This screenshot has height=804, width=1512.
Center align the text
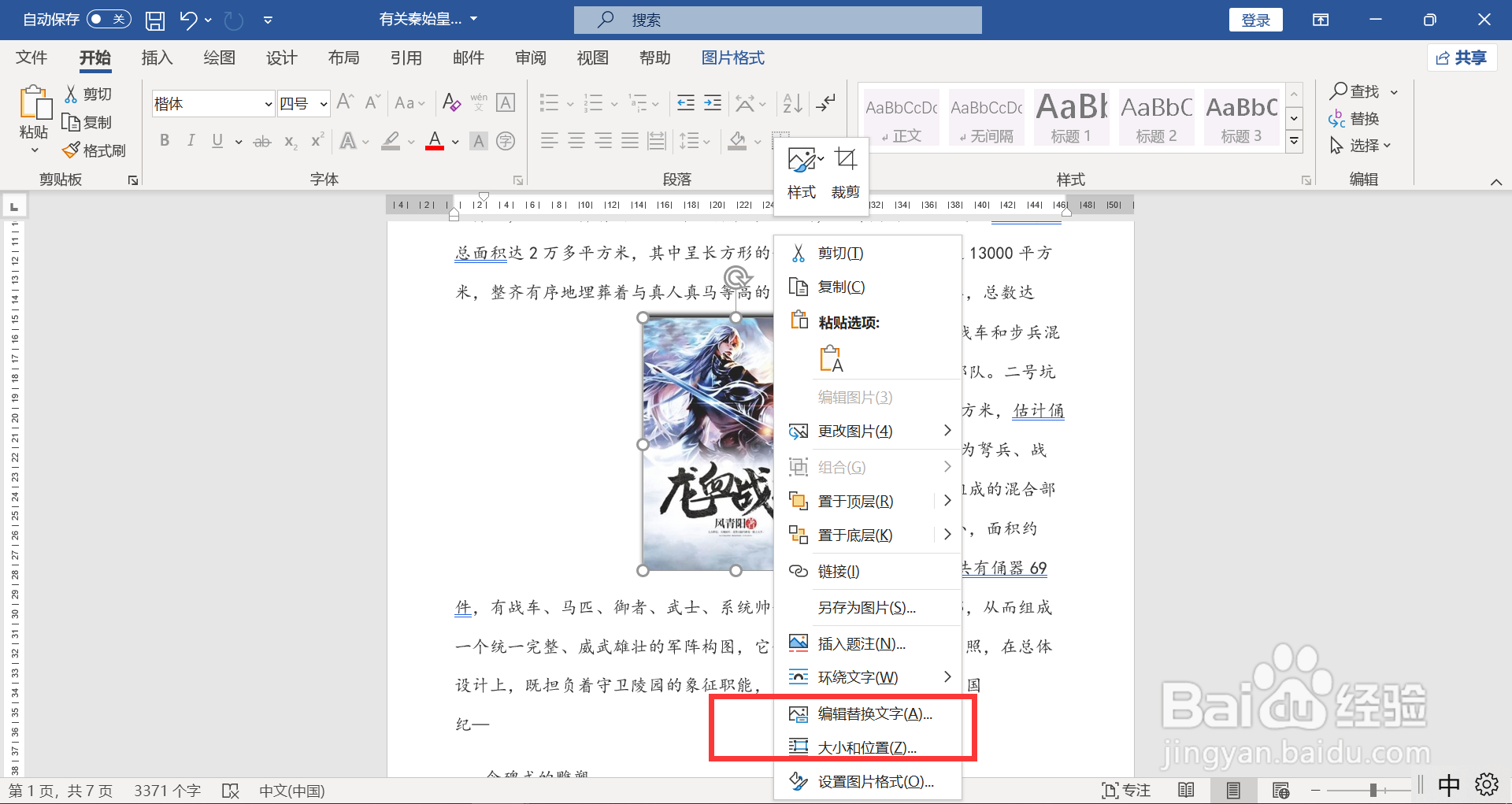click(576, 141)
